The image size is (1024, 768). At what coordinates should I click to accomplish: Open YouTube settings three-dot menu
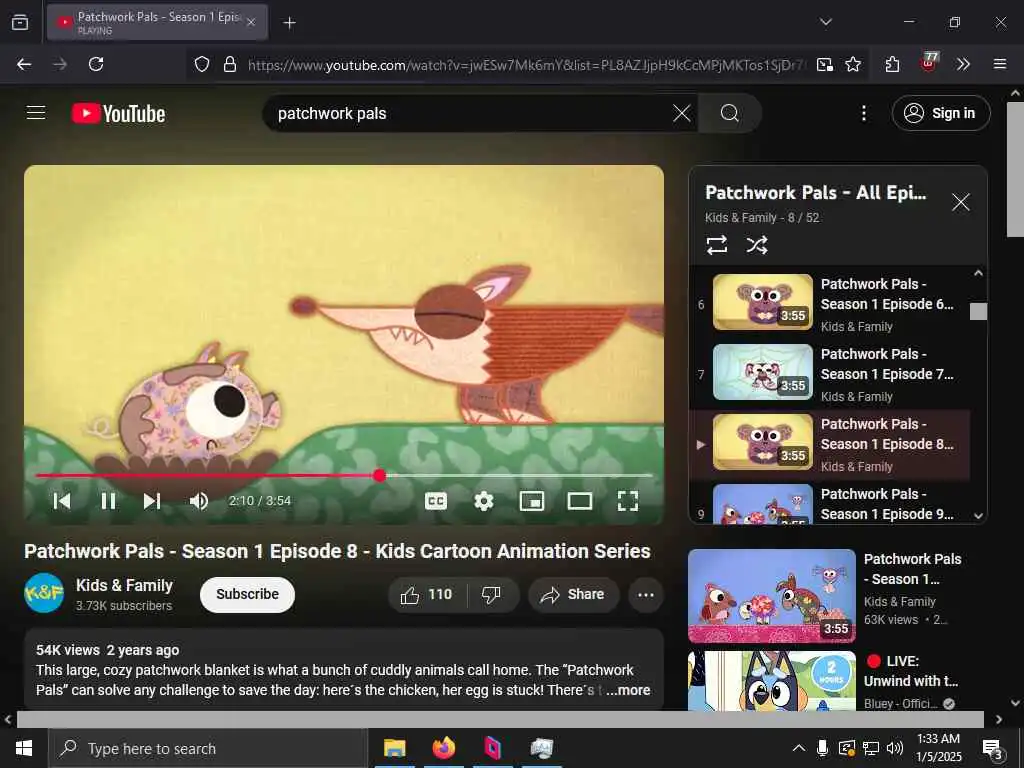(863, 113)
